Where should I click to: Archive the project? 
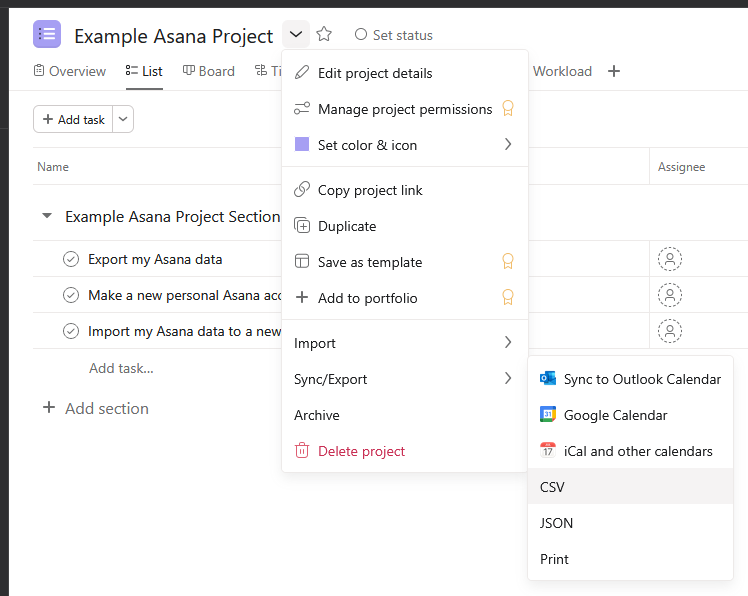[x=405, y=415]
